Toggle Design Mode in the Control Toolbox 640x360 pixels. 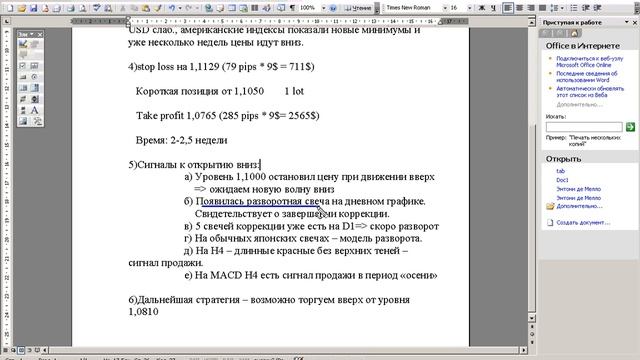pos(23,44)
